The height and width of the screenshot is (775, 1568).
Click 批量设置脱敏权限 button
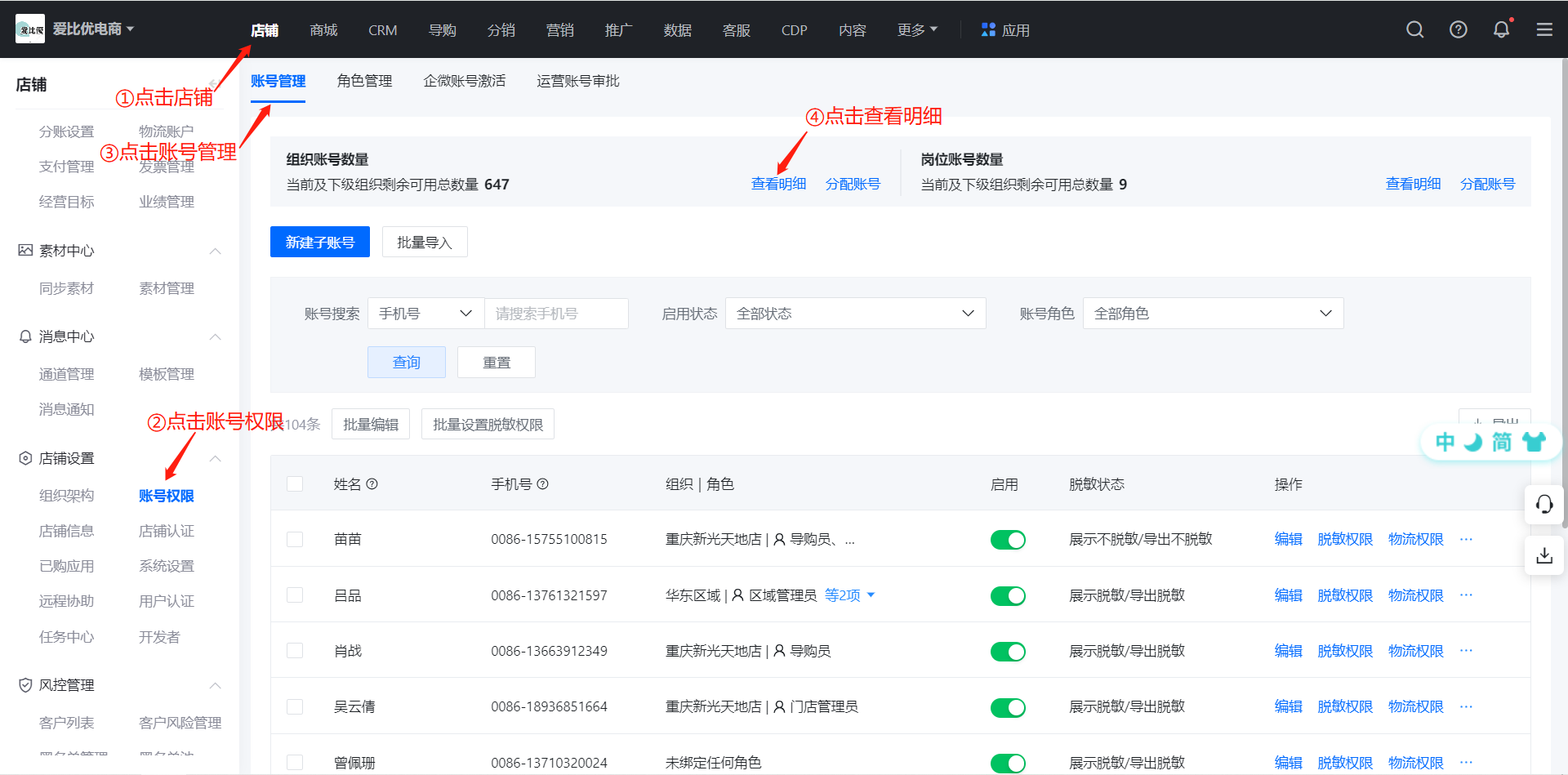tap(488, 424)
